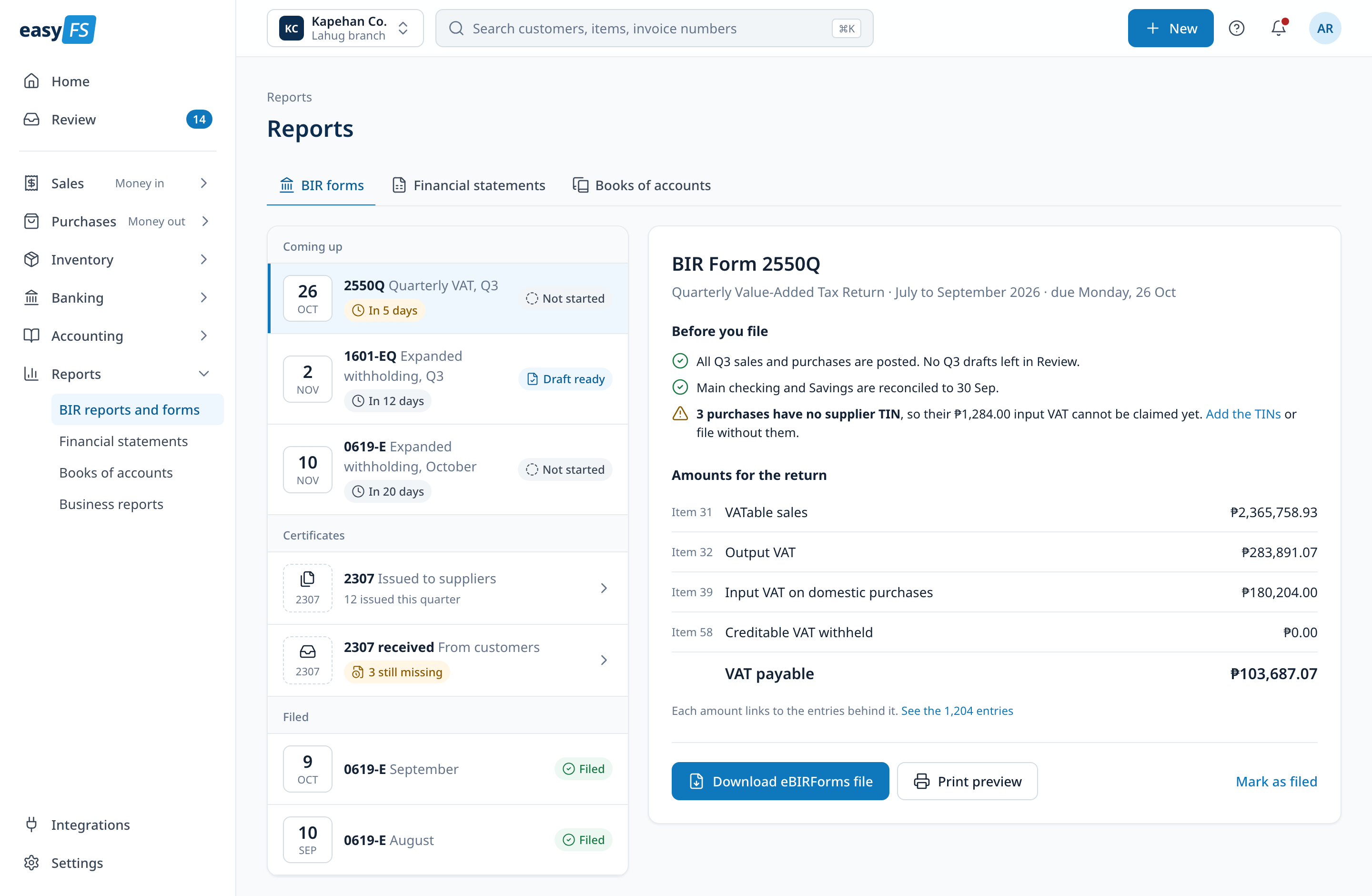Viewport: 1372px width, 896px height.
Task: Click the Add the TINs link
Action: point(1243,414)
